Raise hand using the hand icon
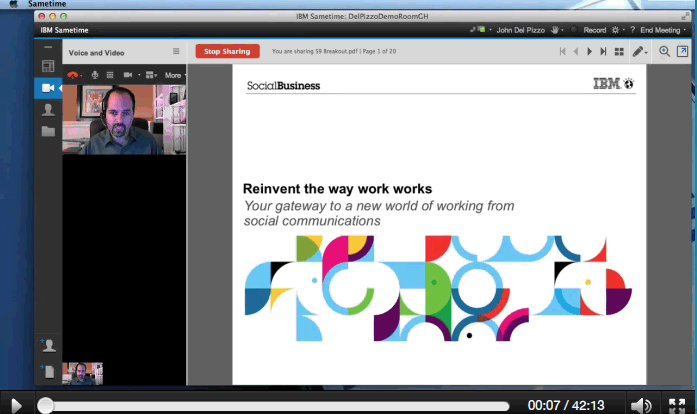Image resolution: width=697 pixels, height=414 pixels. [555, 30]
